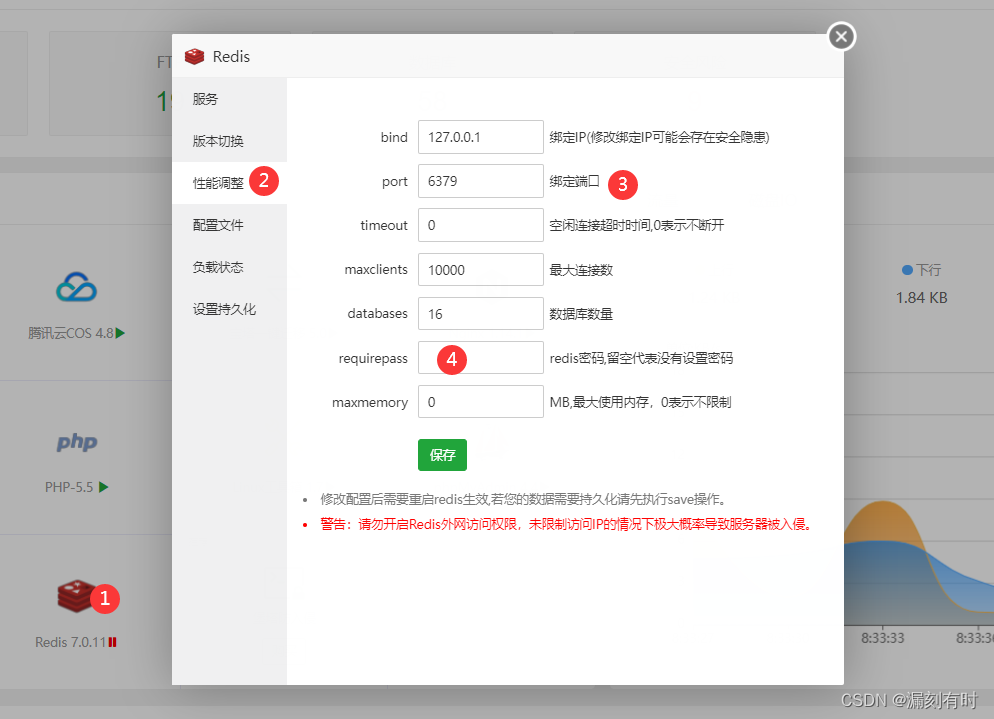This screenshot has width=994, height=719.
Task: Stop the running Redis 7.0.11 service
Action: click(x=113, y=641)
